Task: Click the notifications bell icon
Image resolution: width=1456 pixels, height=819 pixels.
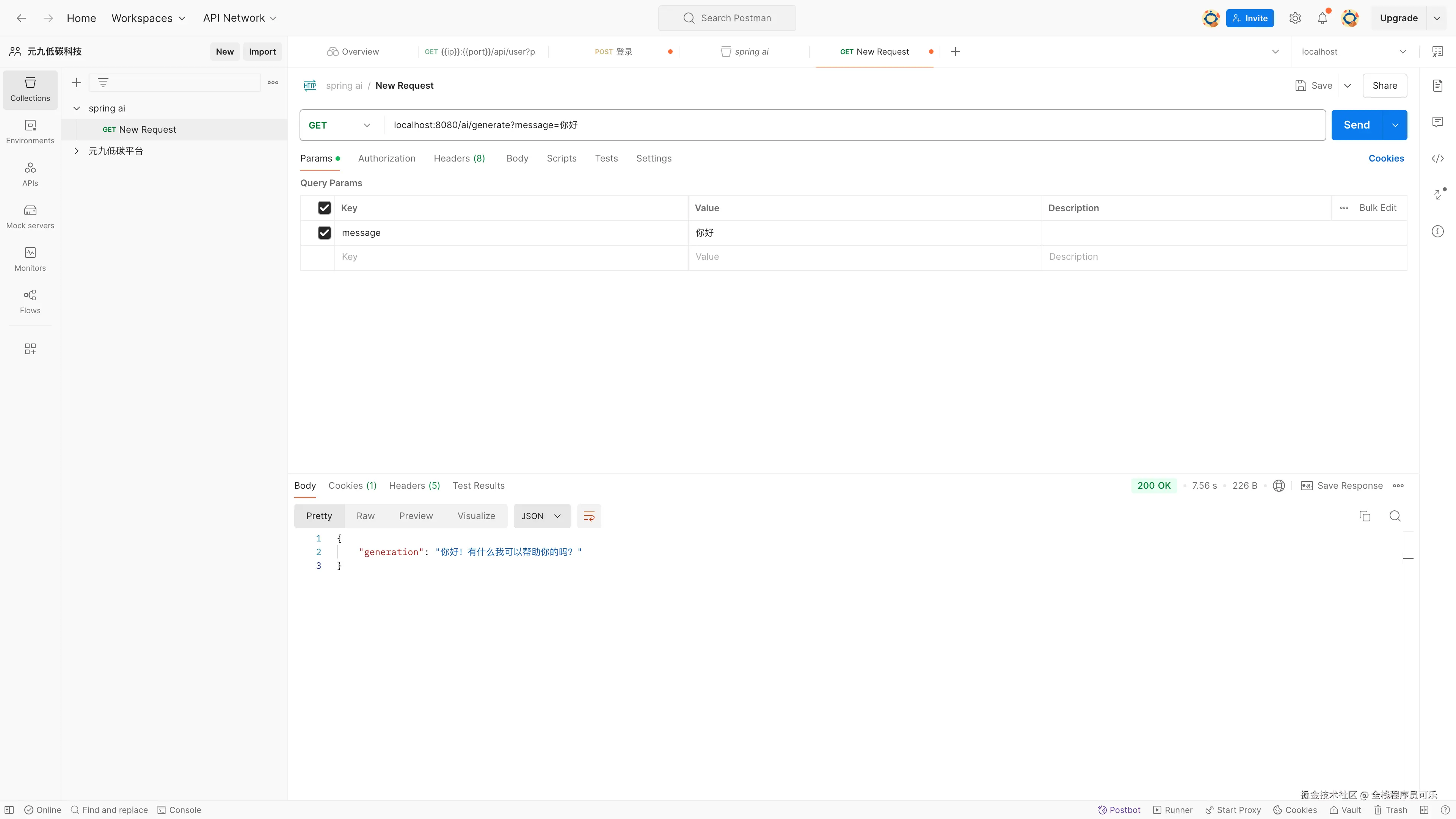Action: [1322, 18]
